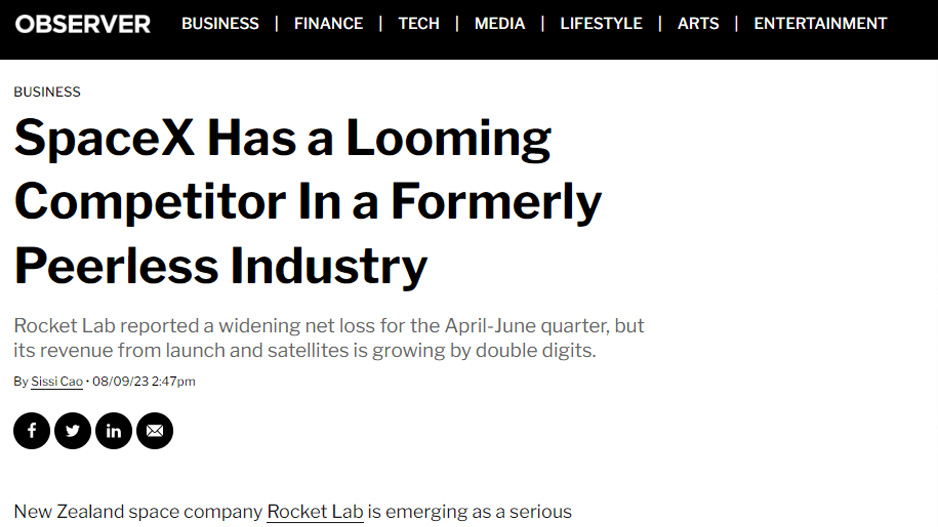
Task: Click the word 'By' in the byline
Action: click(21, 382)
